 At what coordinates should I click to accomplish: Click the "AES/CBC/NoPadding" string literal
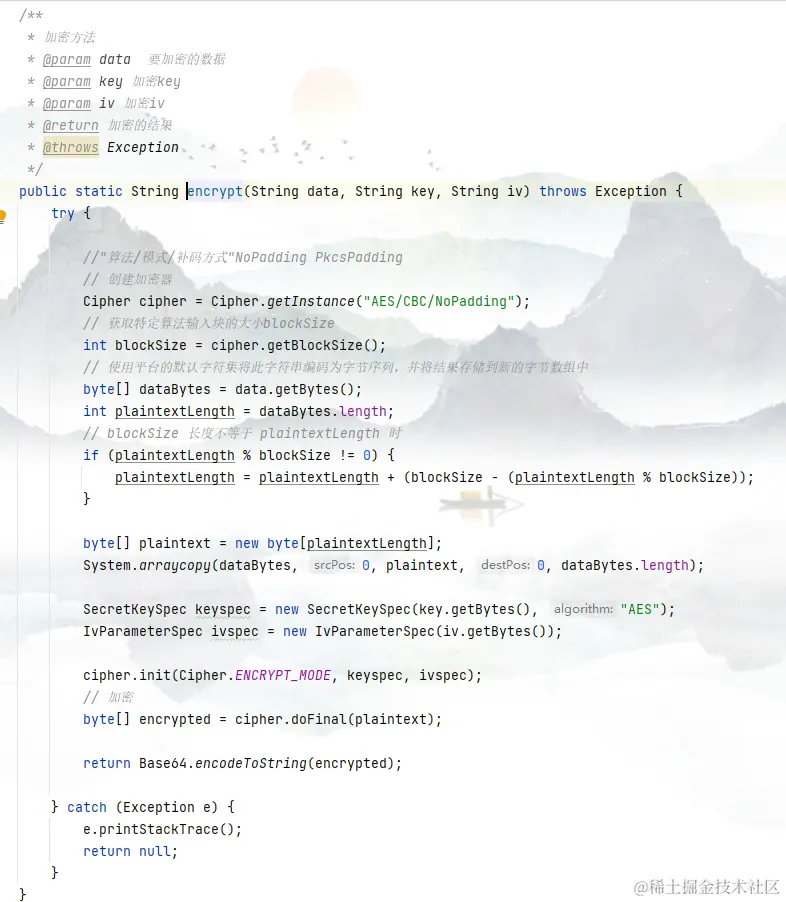coord(439,301)
